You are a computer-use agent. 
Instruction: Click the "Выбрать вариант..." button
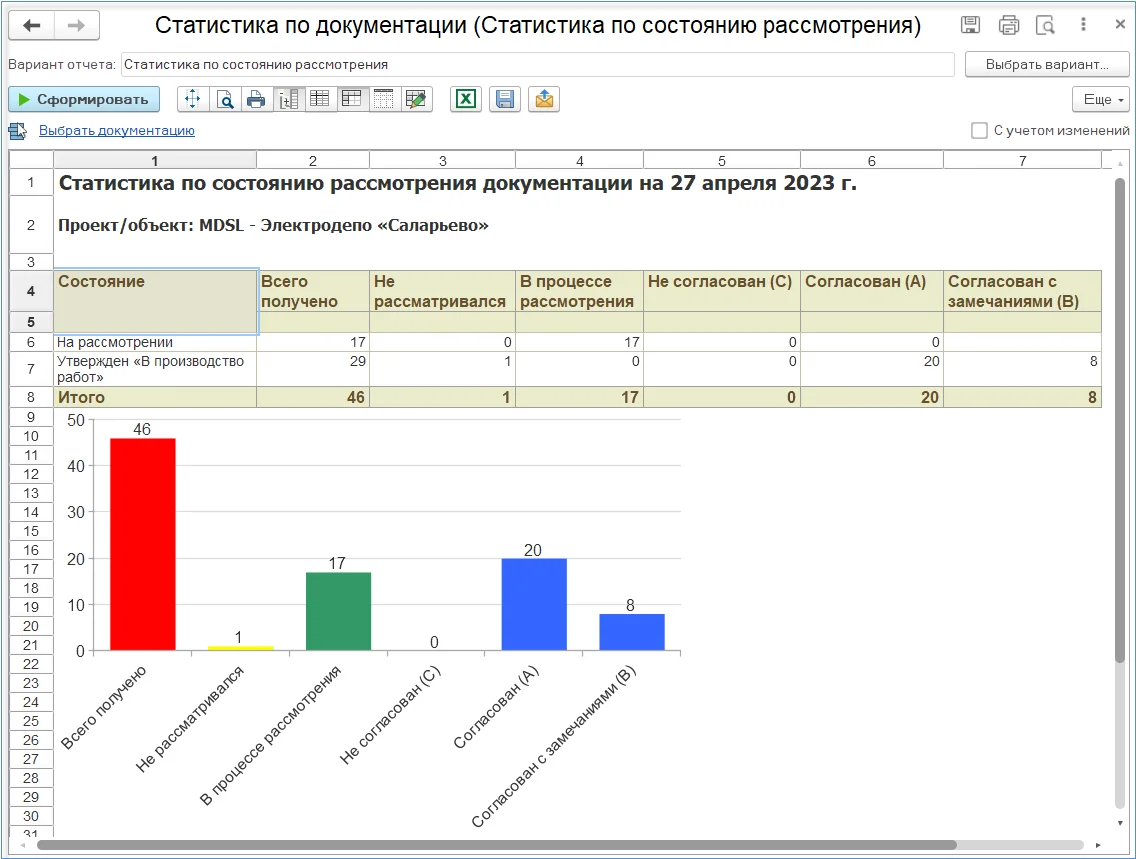point(1046,65)
